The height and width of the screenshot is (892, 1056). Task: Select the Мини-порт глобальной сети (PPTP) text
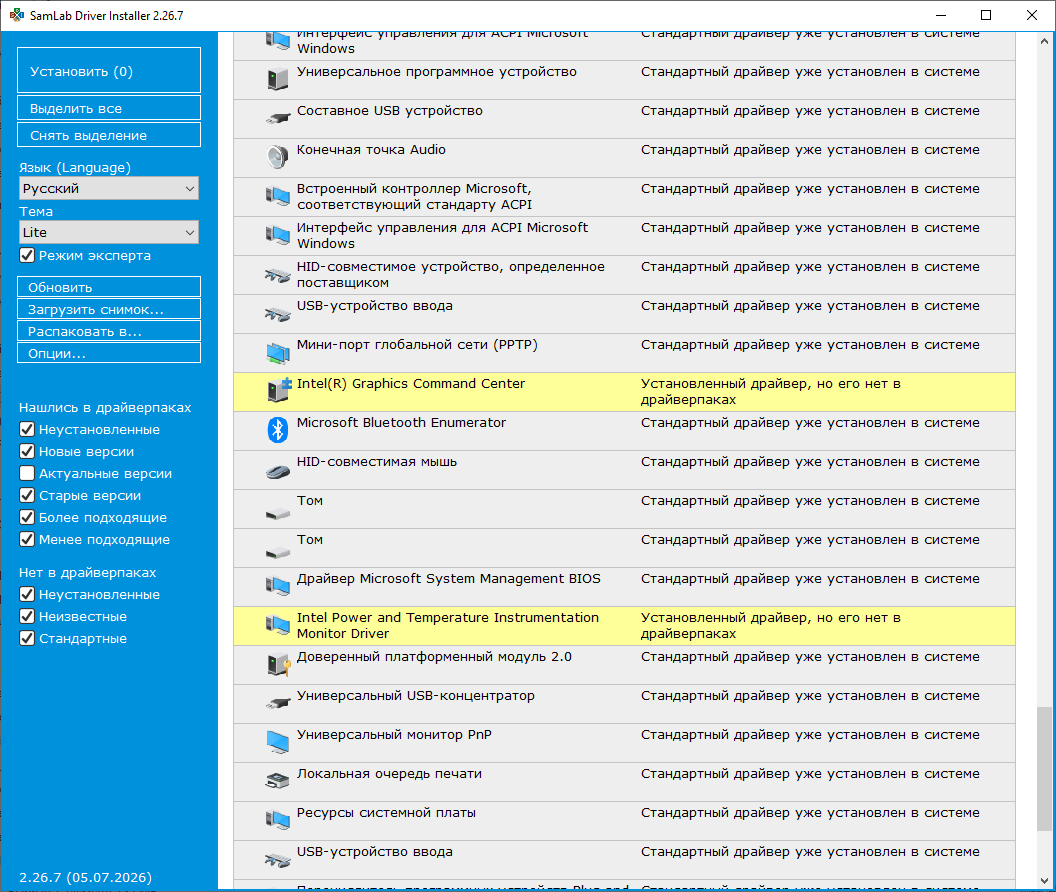pyautogui.click(x=418, y=344)
